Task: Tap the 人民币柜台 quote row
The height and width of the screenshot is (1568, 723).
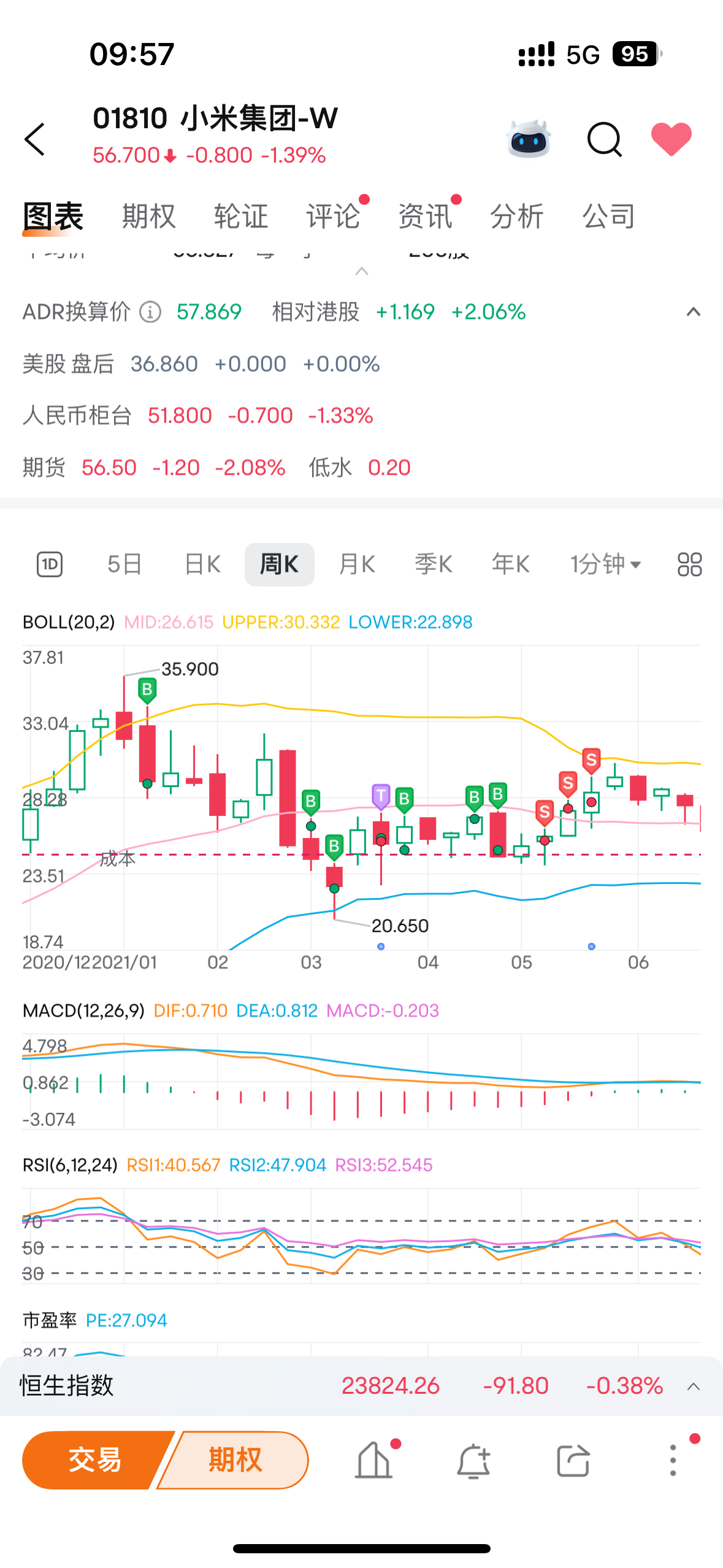Action: (198, 416)
